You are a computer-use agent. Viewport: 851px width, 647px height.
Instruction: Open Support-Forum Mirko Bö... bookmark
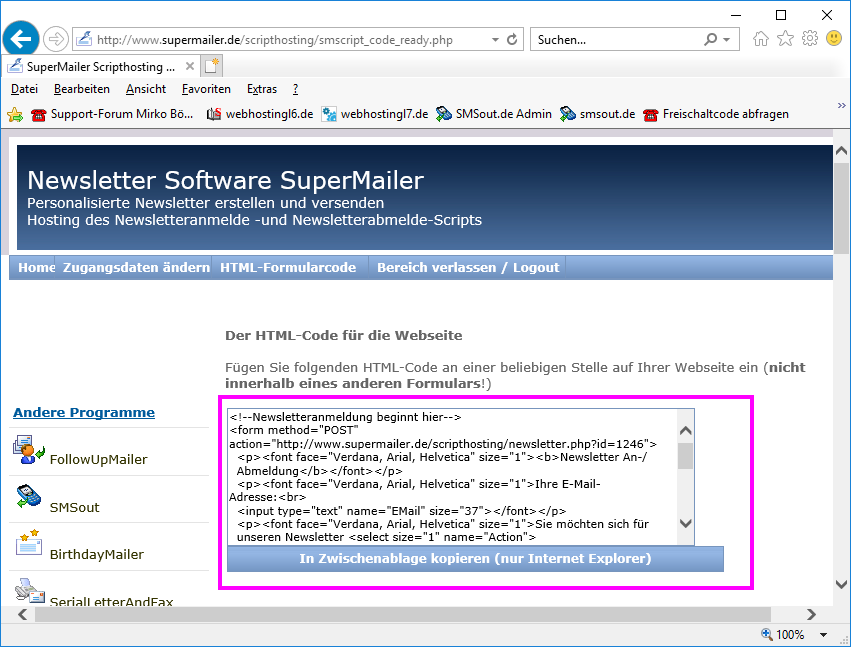pos(112,114)
